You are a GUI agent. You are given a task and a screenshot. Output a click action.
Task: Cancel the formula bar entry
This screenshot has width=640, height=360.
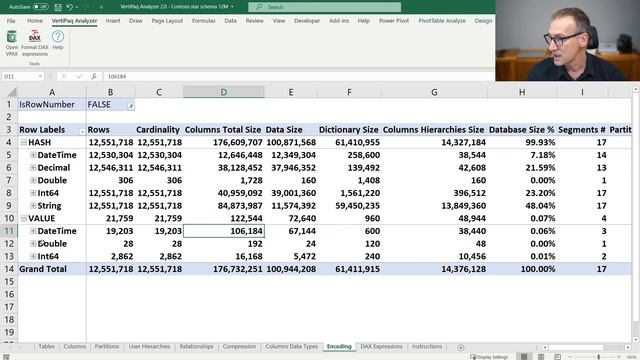pos(63,76)
